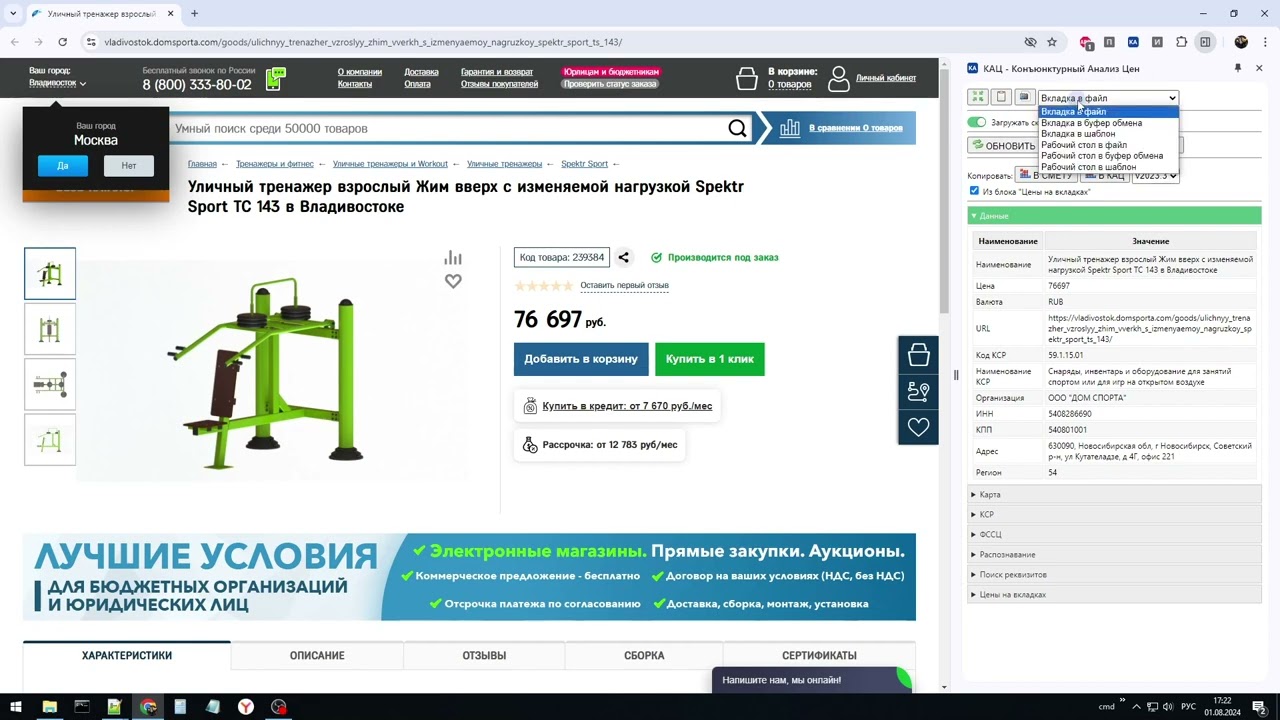This screenshot has height=720, width=1280.
Task: Open the v2023.3 version dropdown
Action: 1155,176
